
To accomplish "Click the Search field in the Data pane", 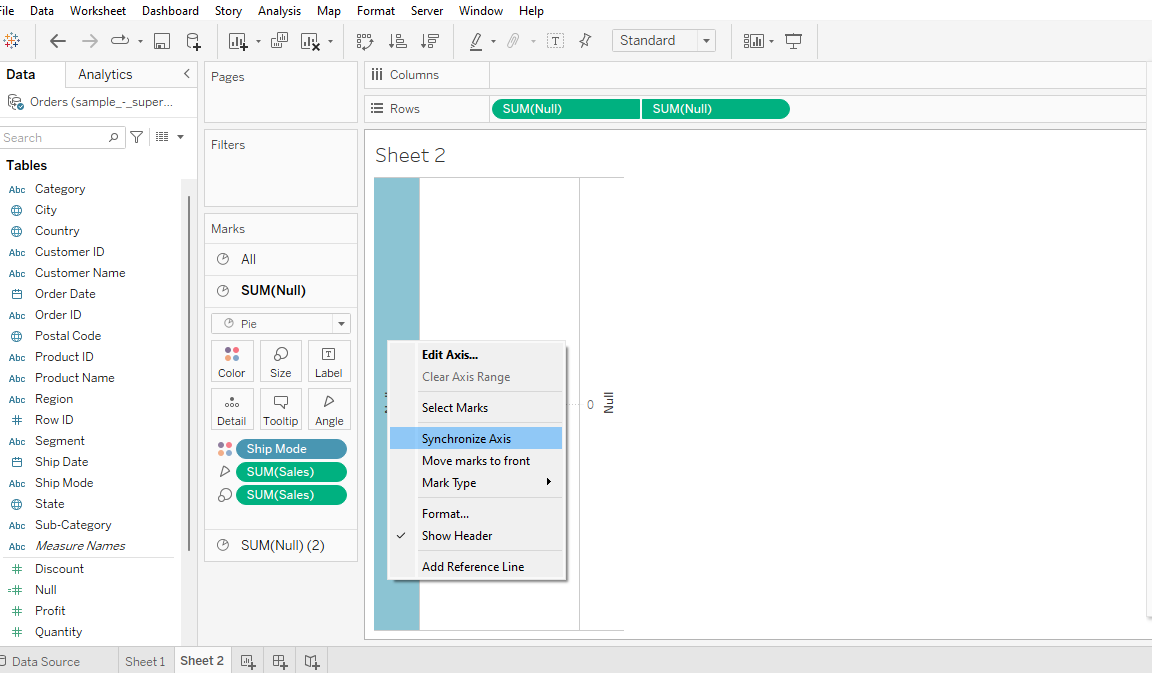I will coord(60,137).
